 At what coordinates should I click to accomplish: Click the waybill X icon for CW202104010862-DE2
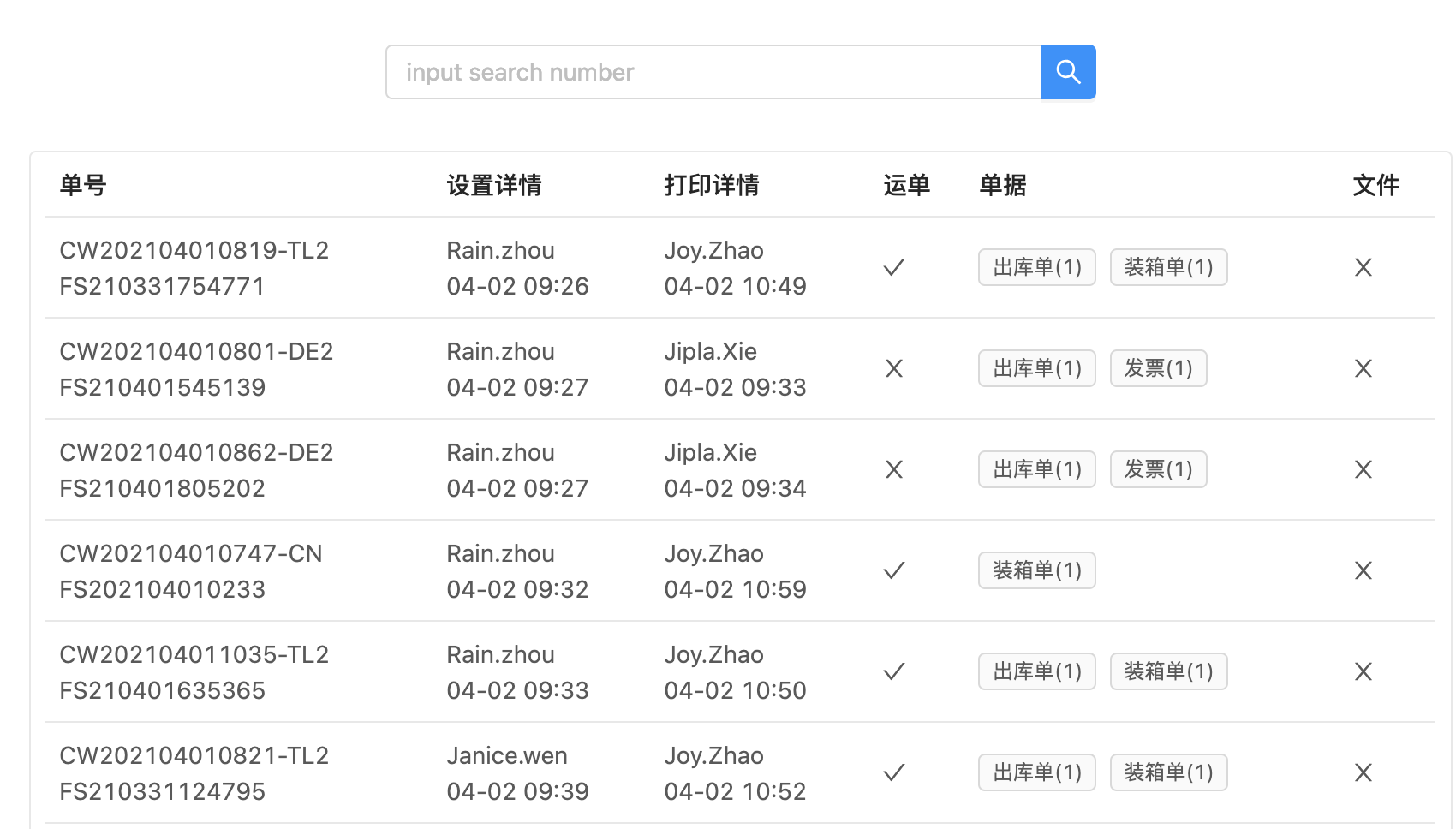coord(894,469)
